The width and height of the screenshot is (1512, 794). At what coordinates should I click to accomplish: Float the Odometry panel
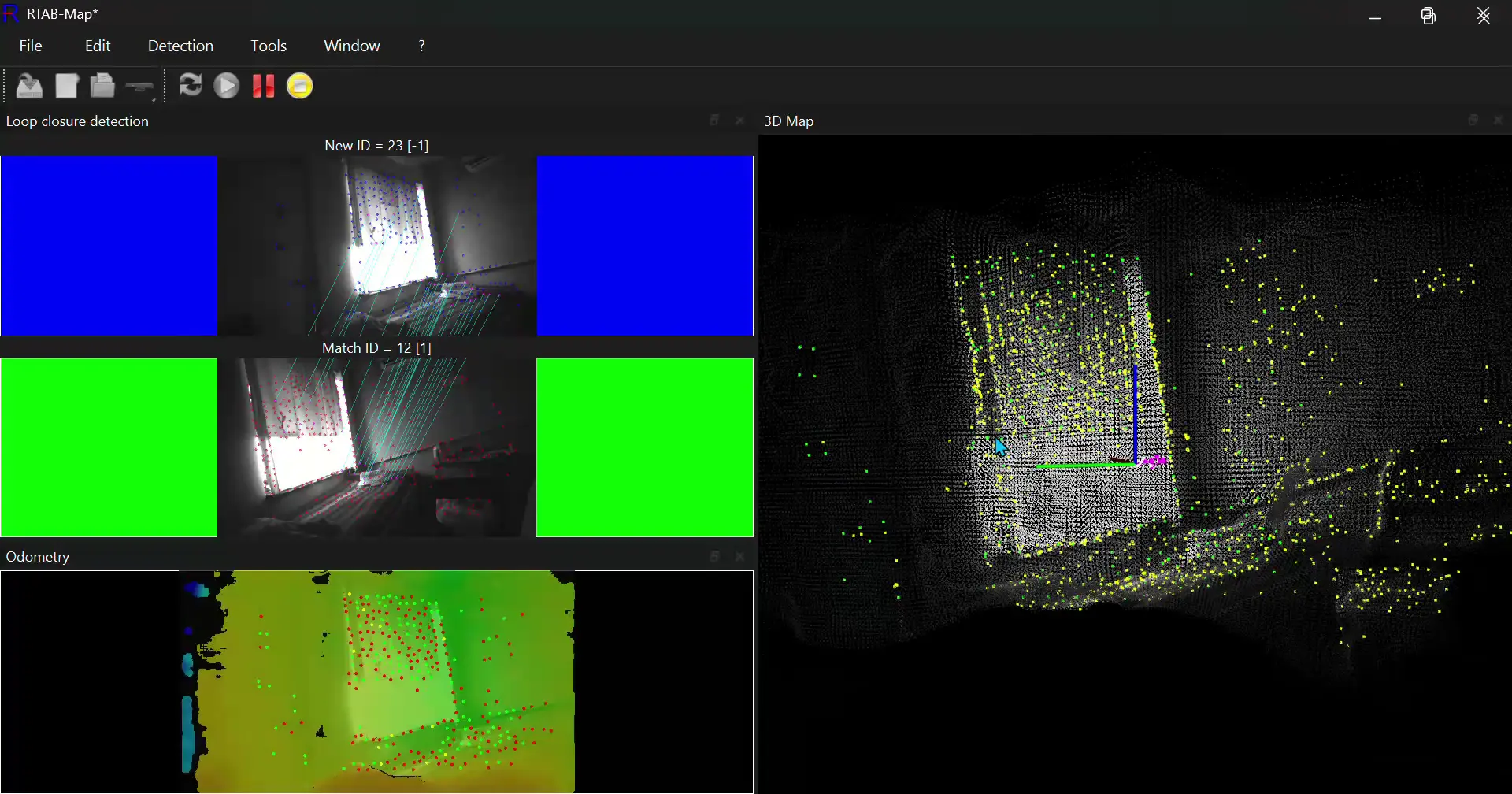click(714, 556)
